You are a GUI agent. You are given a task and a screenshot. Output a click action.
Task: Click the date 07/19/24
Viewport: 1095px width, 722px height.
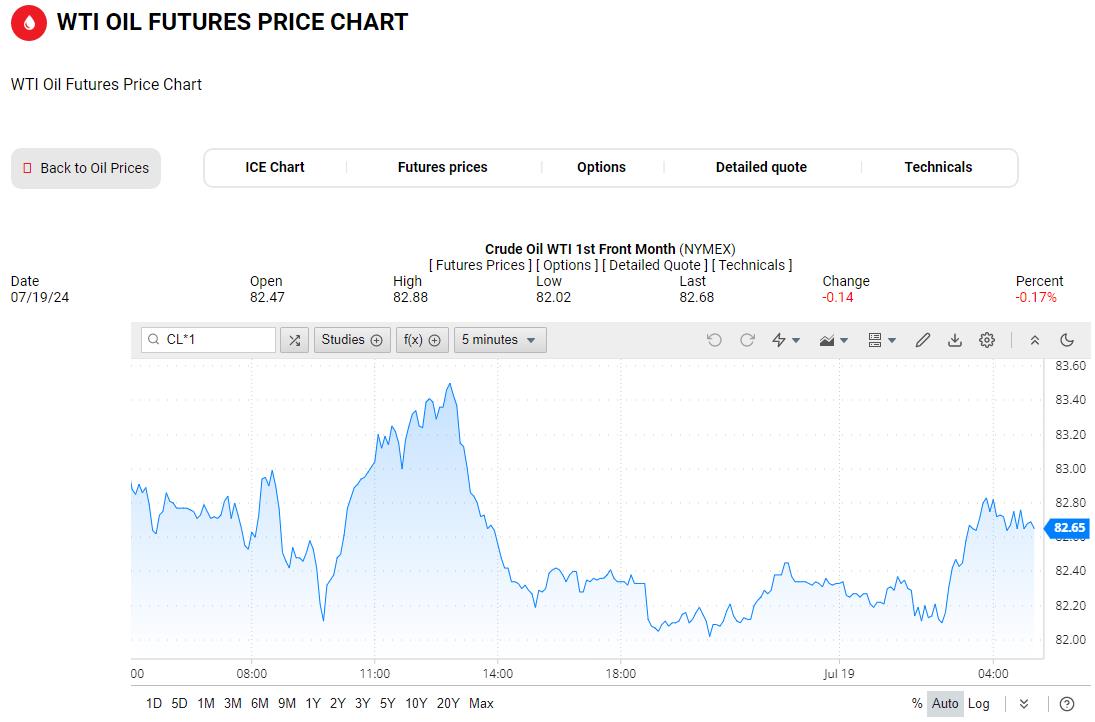click(40, 297)
